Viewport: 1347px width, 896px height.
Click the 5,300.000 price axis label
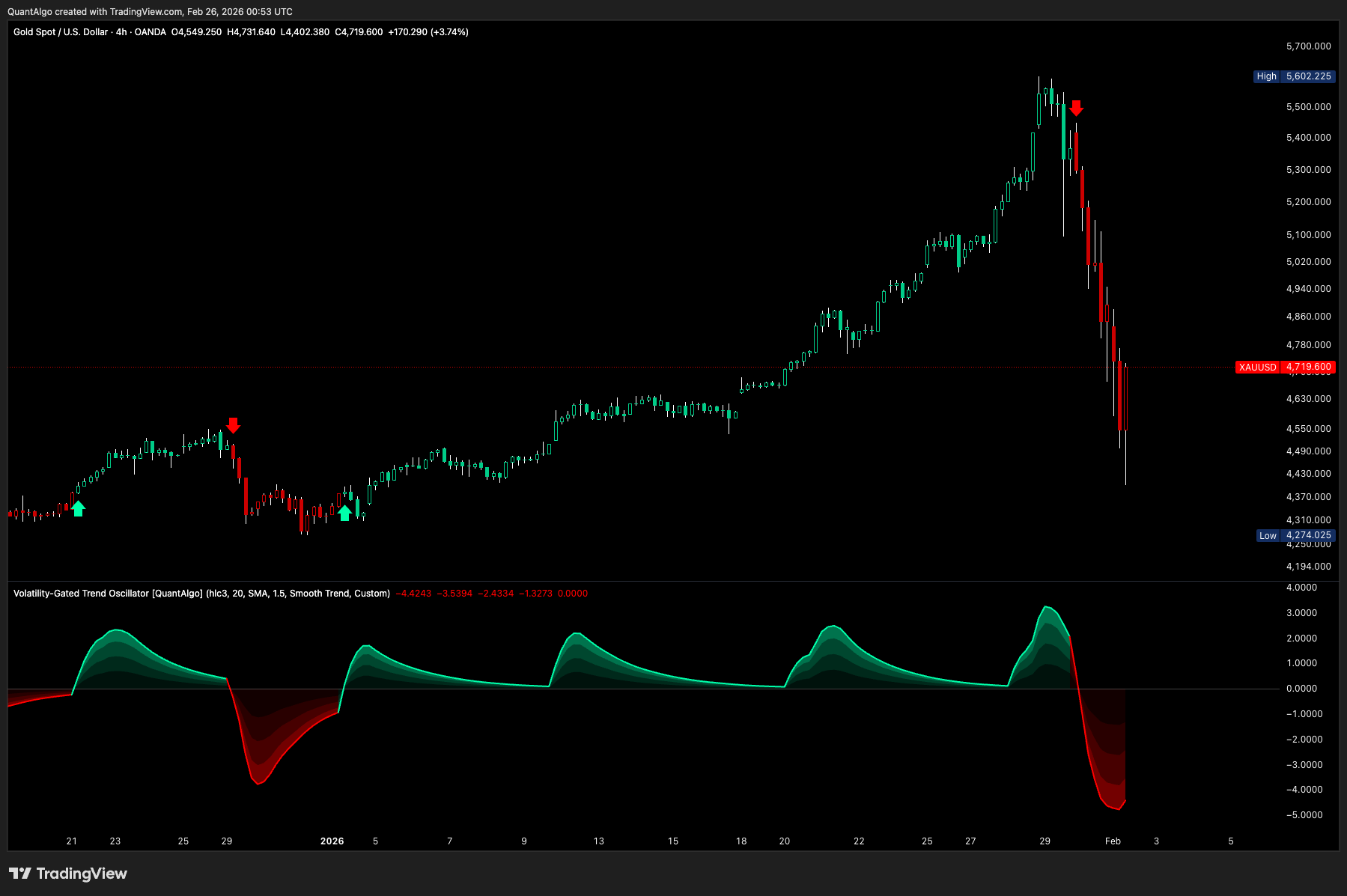click(1309, 170)
